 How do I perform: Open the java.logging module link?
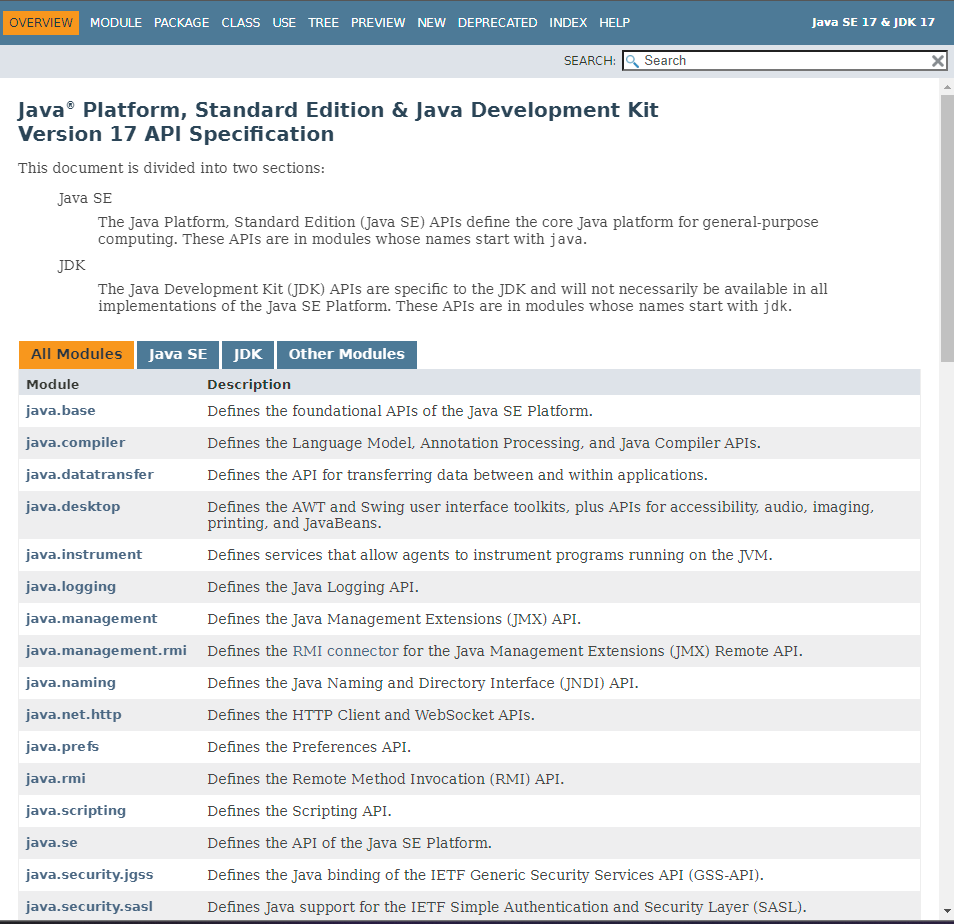pos(71,586)
